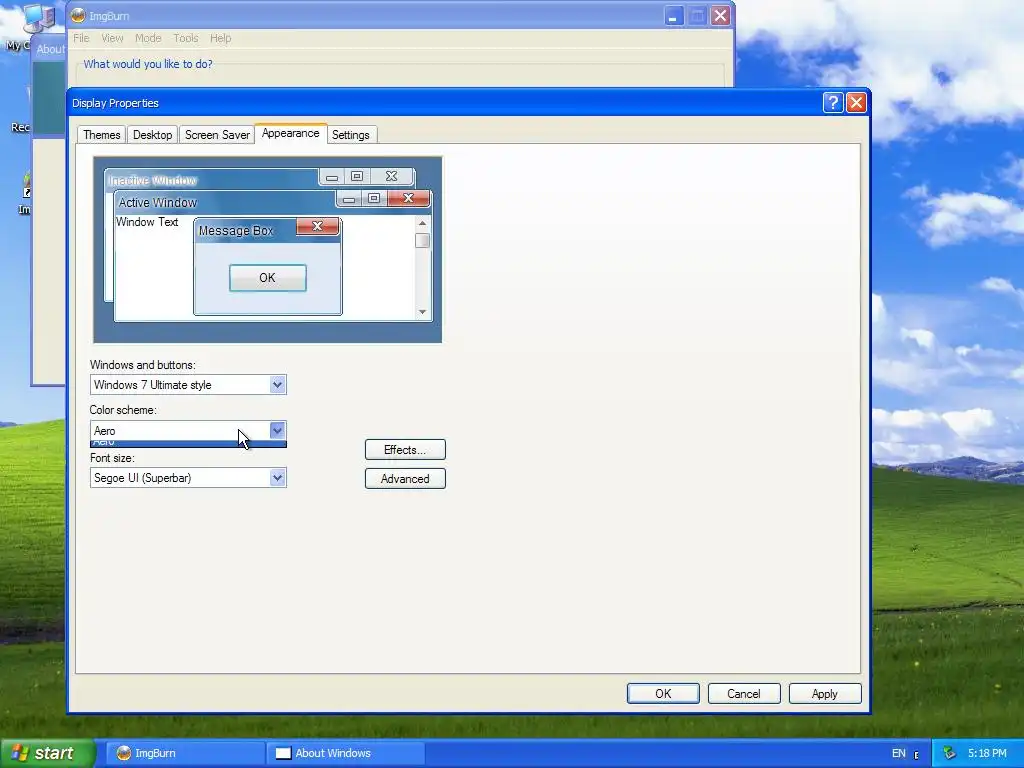Click the EN language indicator
The image size is (1024, 768).
tap(899, 753)
